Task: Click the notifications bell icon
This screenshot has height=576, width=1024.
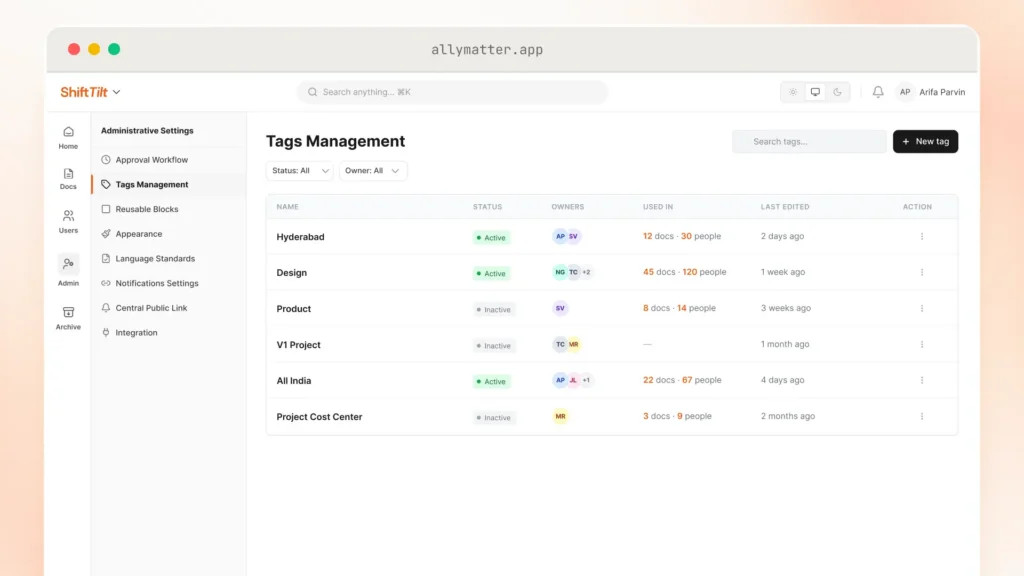Action: tap(878, 92)
